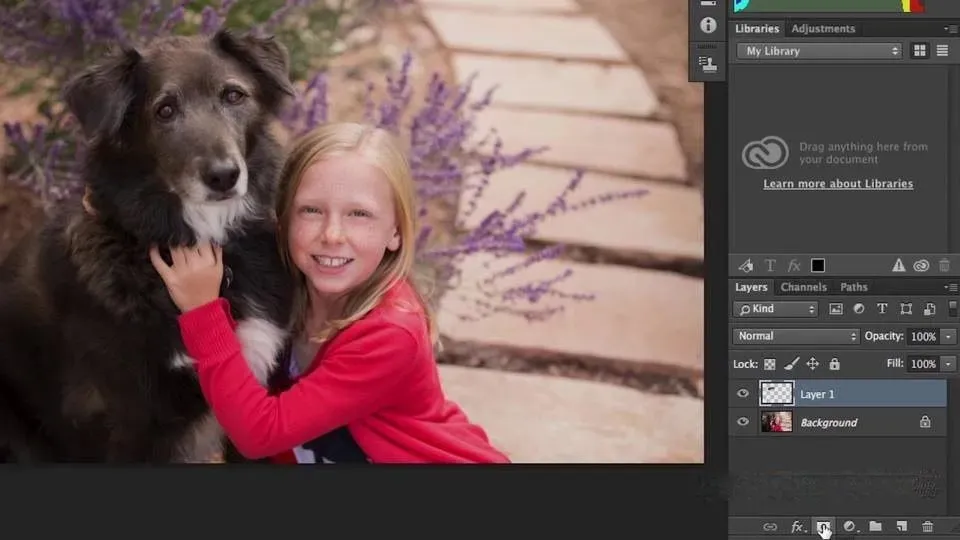Open Learn more about Libraries link
Image resolution: width=960 pixels, height=540 pixels.
[838, 184]
